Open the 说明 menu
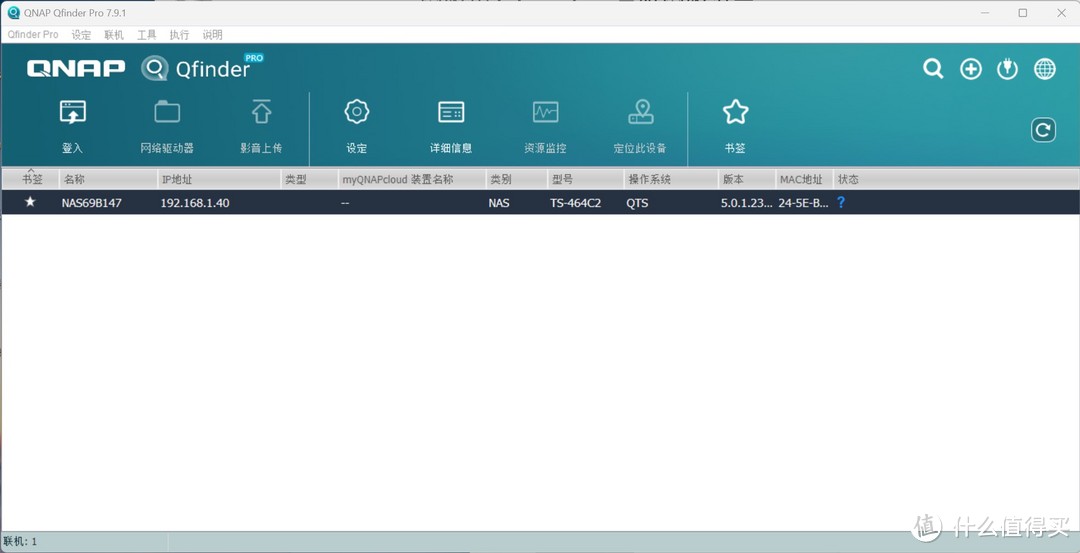This screenshot has height=553, width=1080. click(x=212, y=34)
